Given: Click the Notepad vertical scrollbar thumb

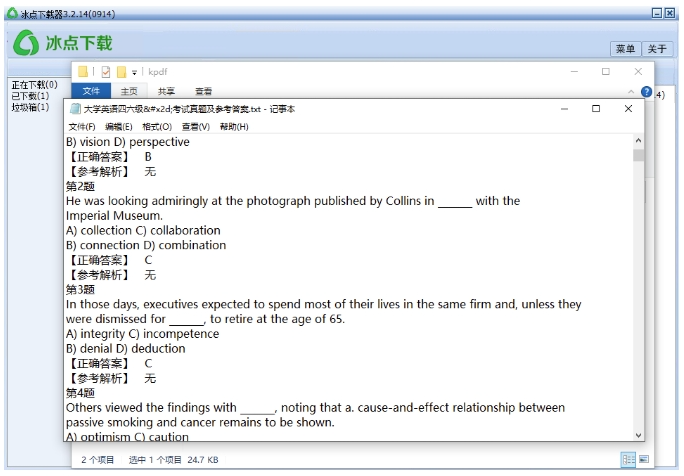Looking at the screenshot, I should 638,155.
